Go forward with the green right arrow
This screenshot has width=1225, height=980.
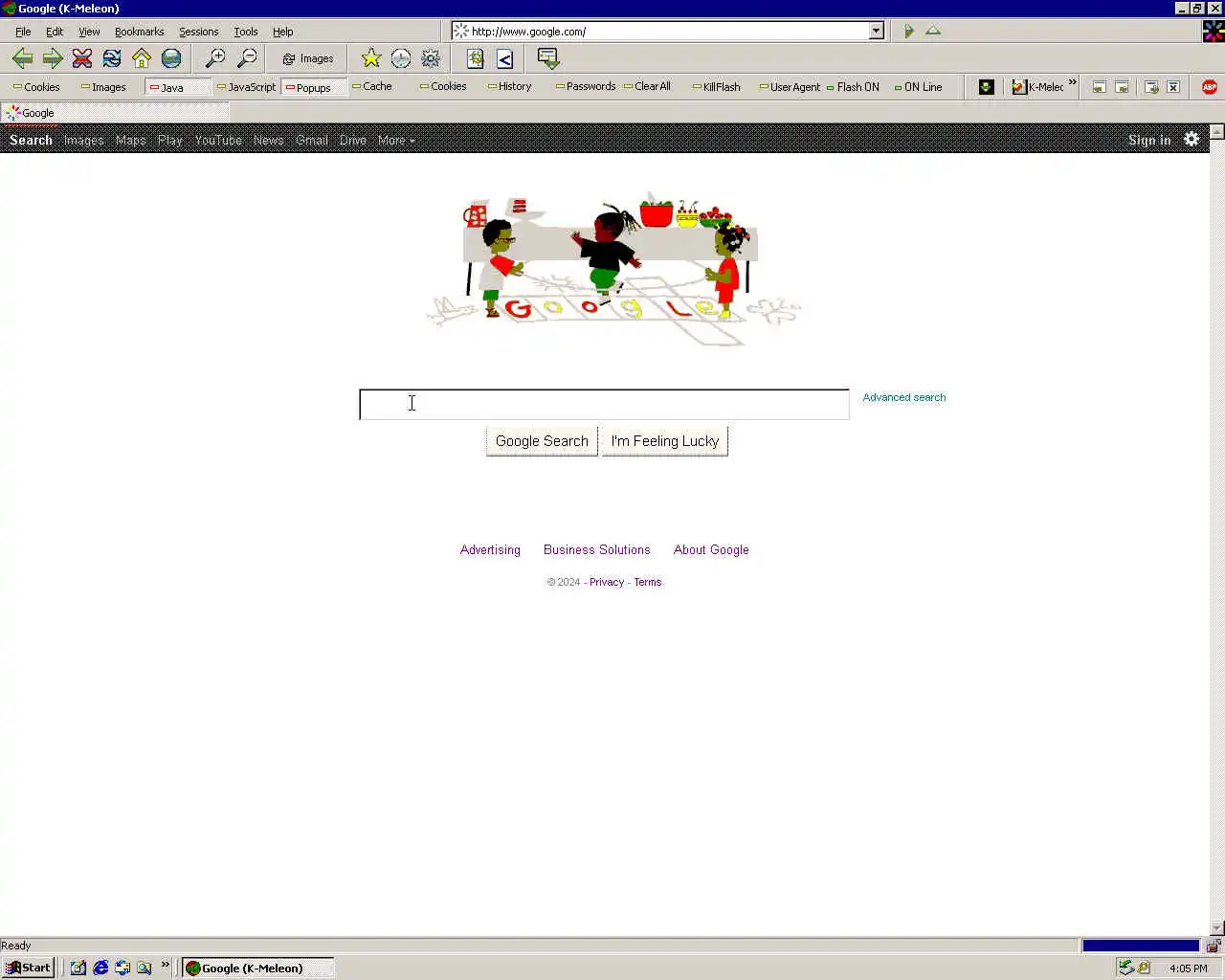(53, 58)
